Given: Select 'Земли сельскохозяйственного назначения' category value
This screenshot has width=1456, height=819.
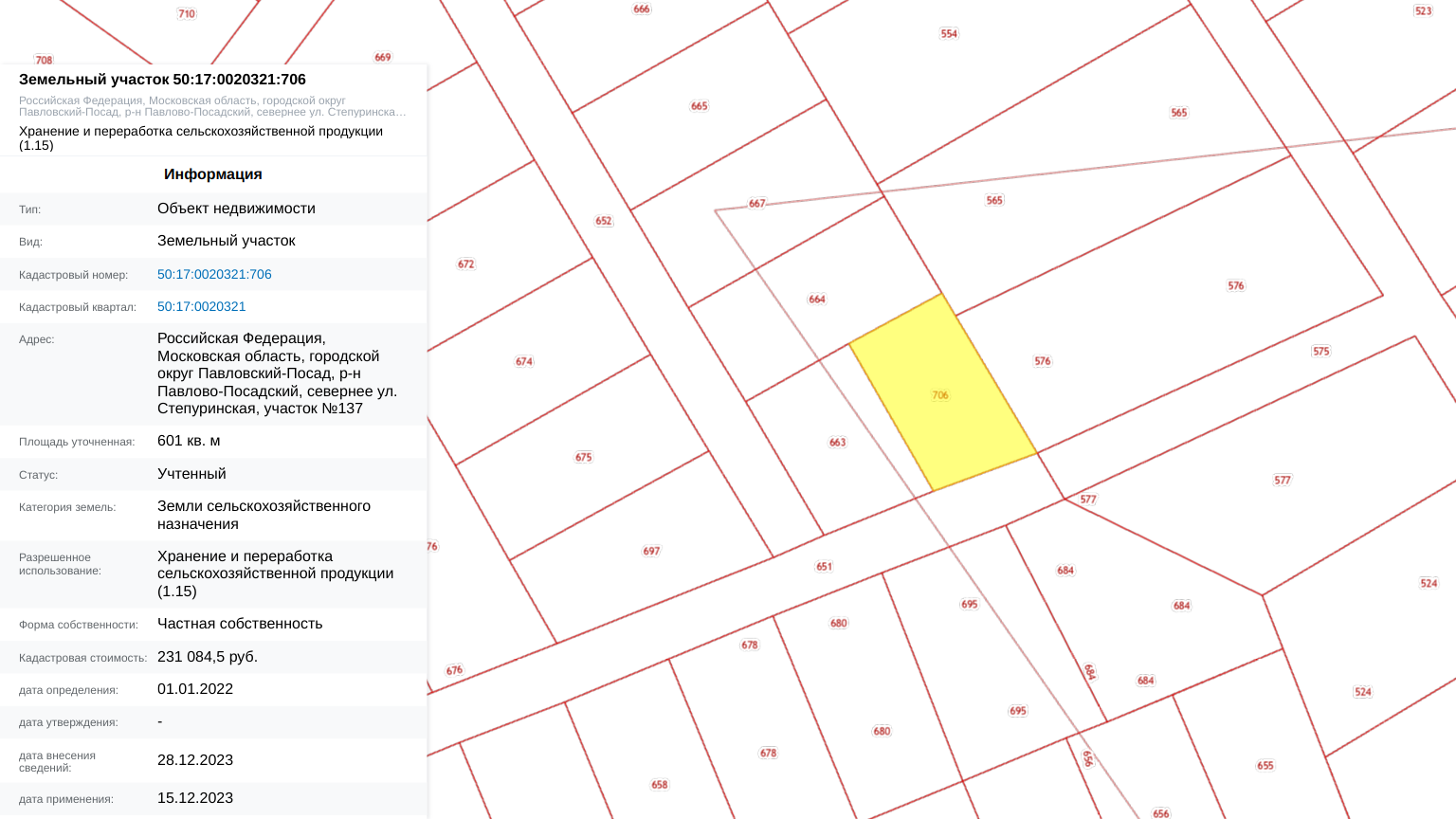Looking at the screenshot, I should click(264, 515).
